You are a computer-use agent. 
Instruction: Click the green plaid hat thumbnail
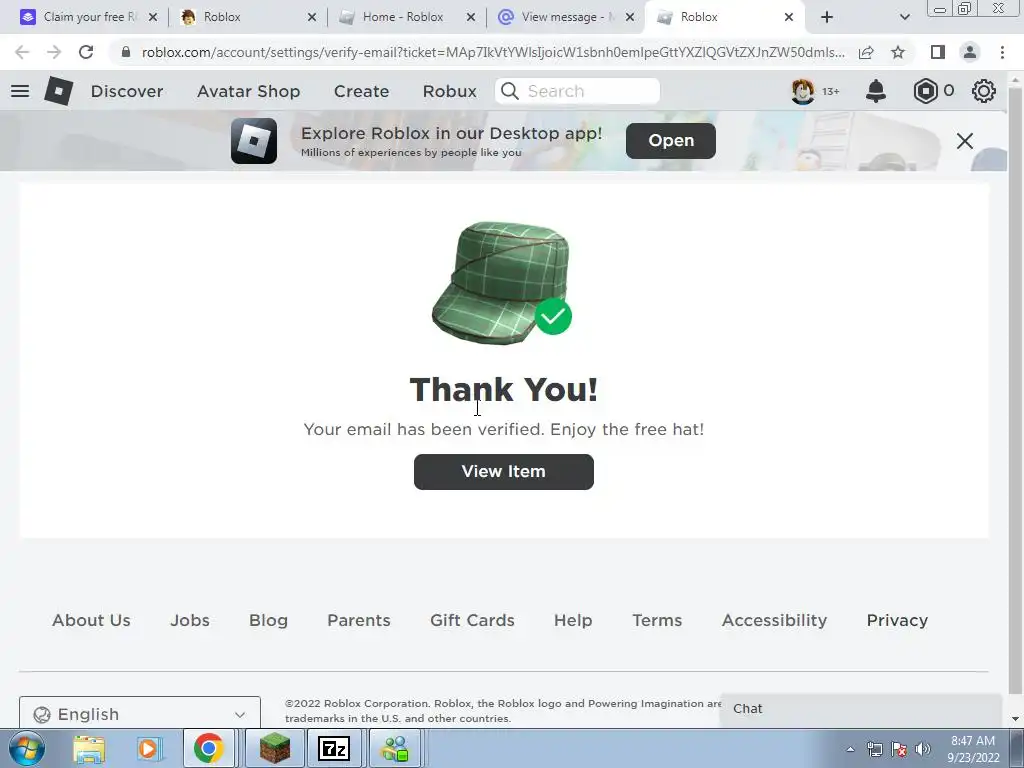501,282
